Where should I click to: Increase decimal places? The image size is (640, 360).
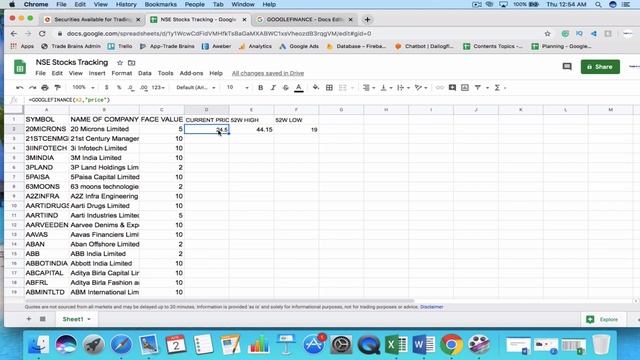click(144, 88)
